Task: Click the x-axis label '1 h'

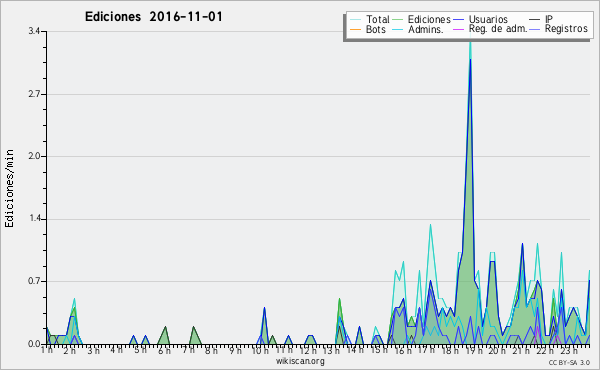Action: point(47,350)
